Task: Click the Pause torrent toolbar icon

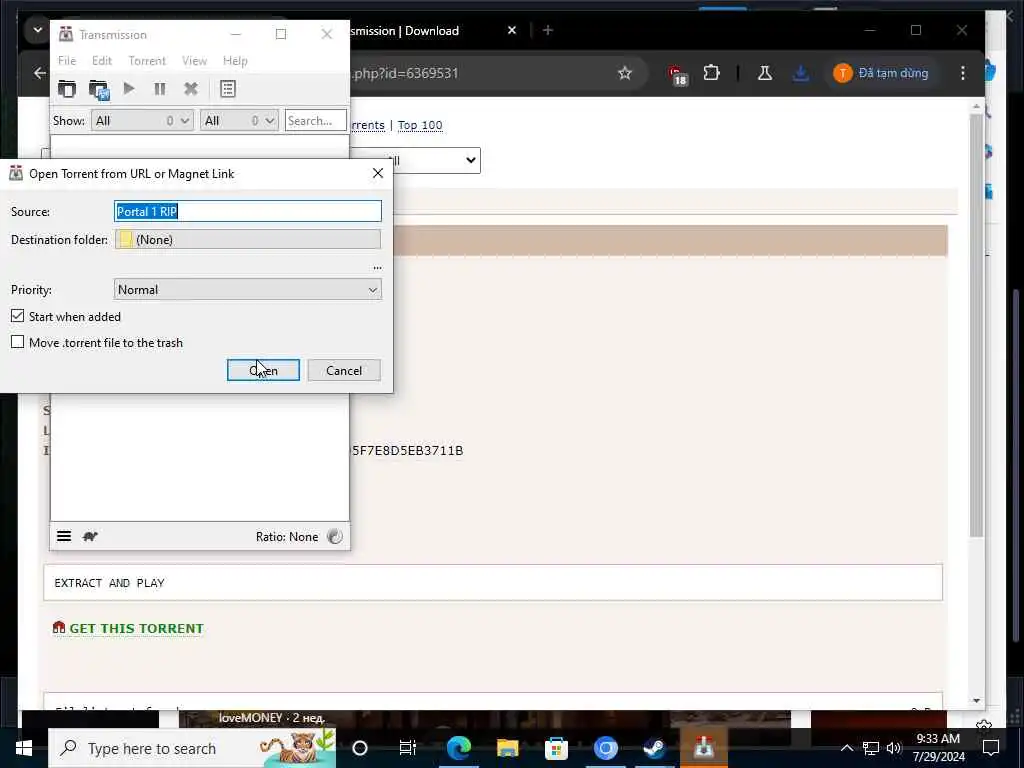Action: click(159, 89)
